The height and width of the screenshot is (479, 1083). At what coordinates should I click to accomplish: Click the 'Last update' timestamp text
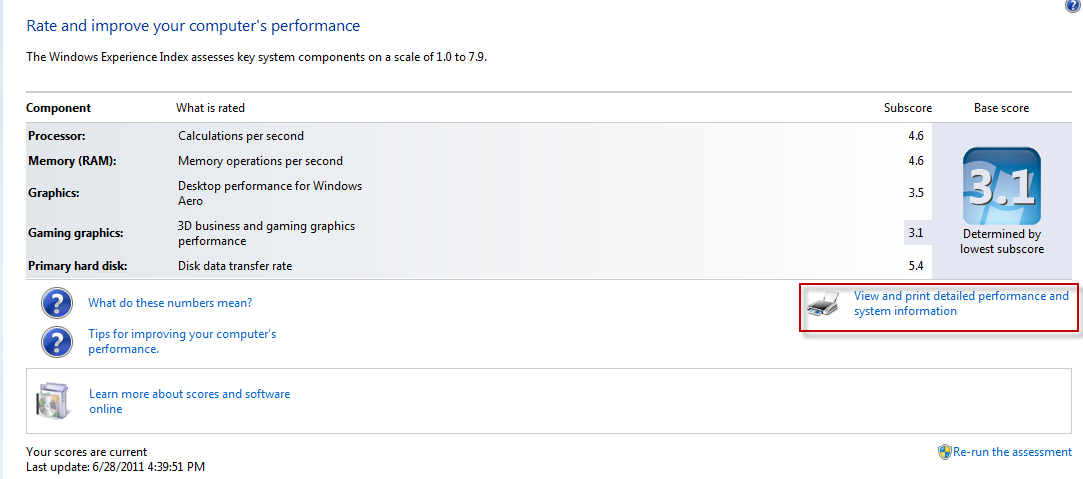point(115,467)
